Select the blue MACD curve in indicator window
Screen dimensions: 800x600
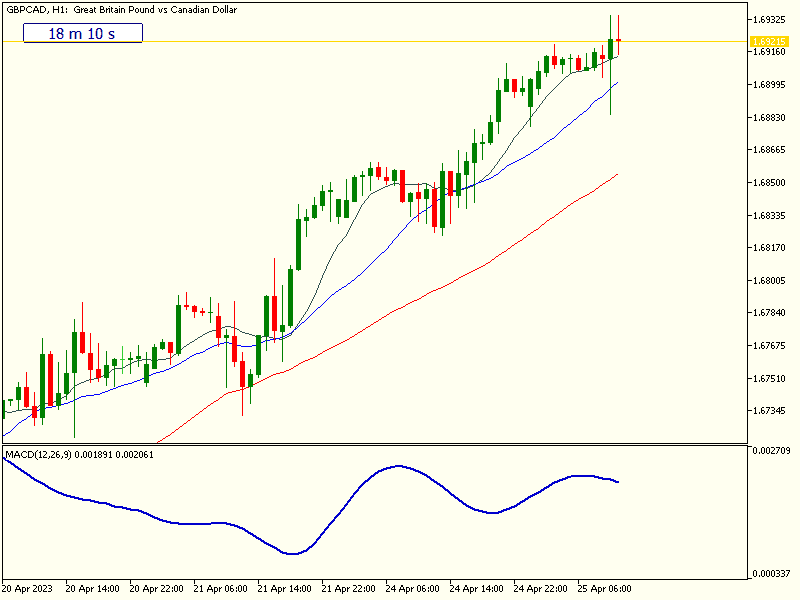pyautogui.click(x=400, y=466)
